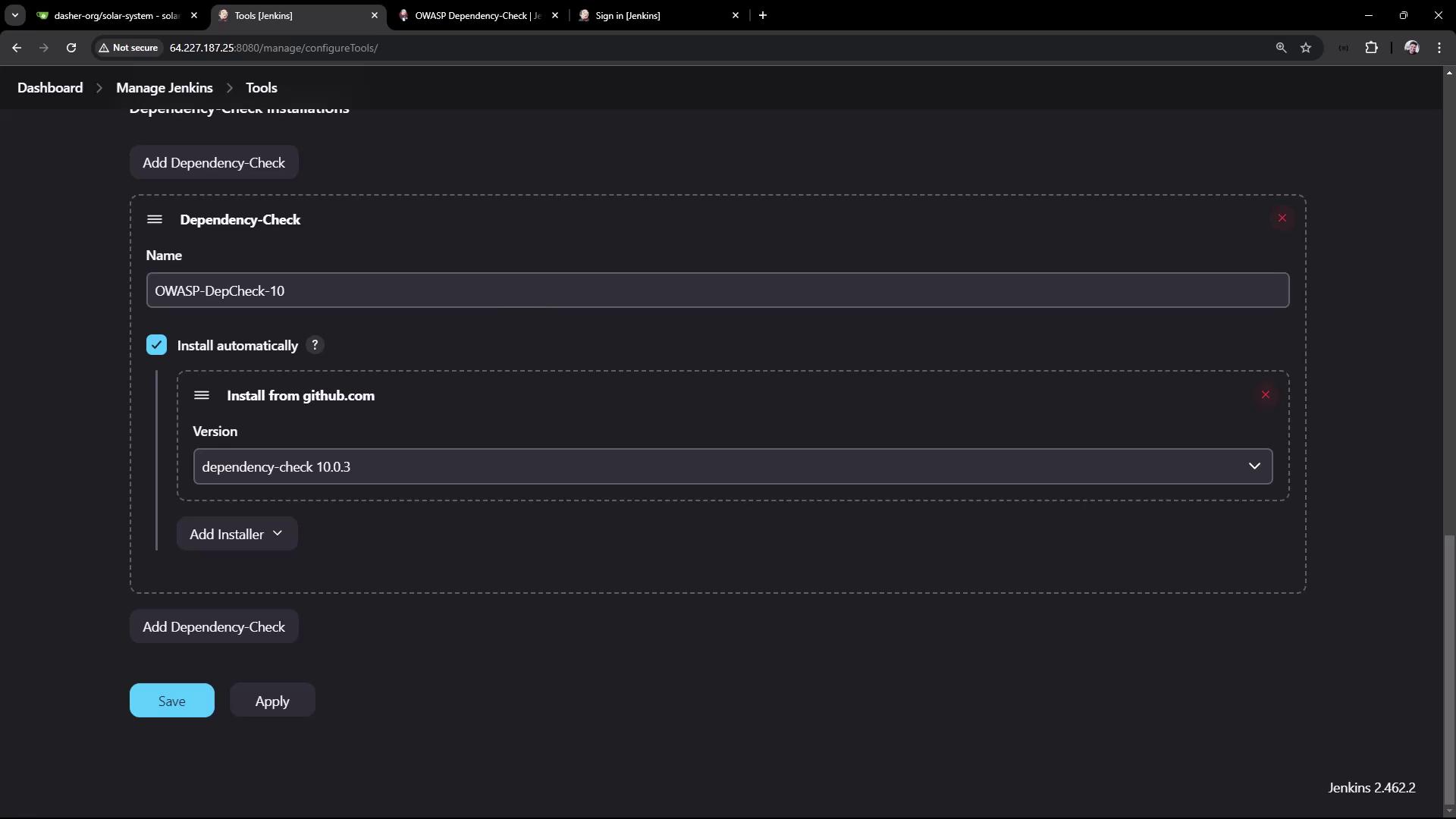Go to Manage Jenkins breadcrumb
The width and height of the screenshot is (1456, 819).
coord(164,88)
